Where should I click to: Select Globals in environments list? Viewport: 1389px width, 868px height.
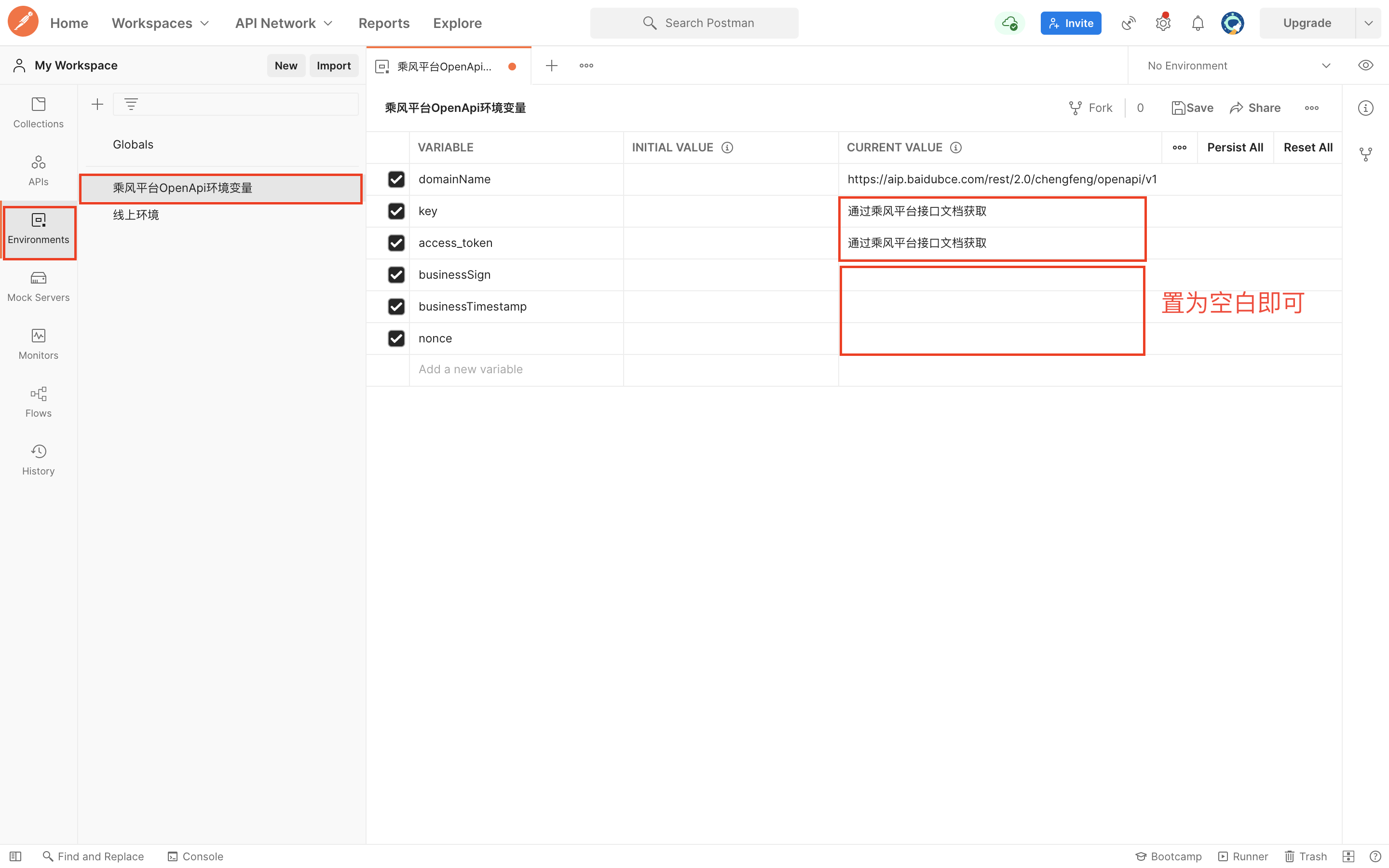(133, 145)
